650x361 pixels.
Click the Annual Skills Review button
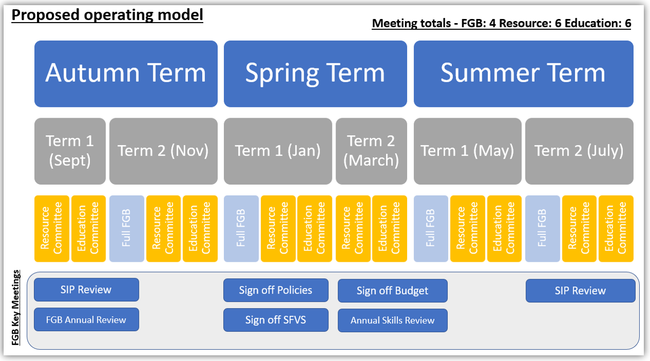pos(393,320)
